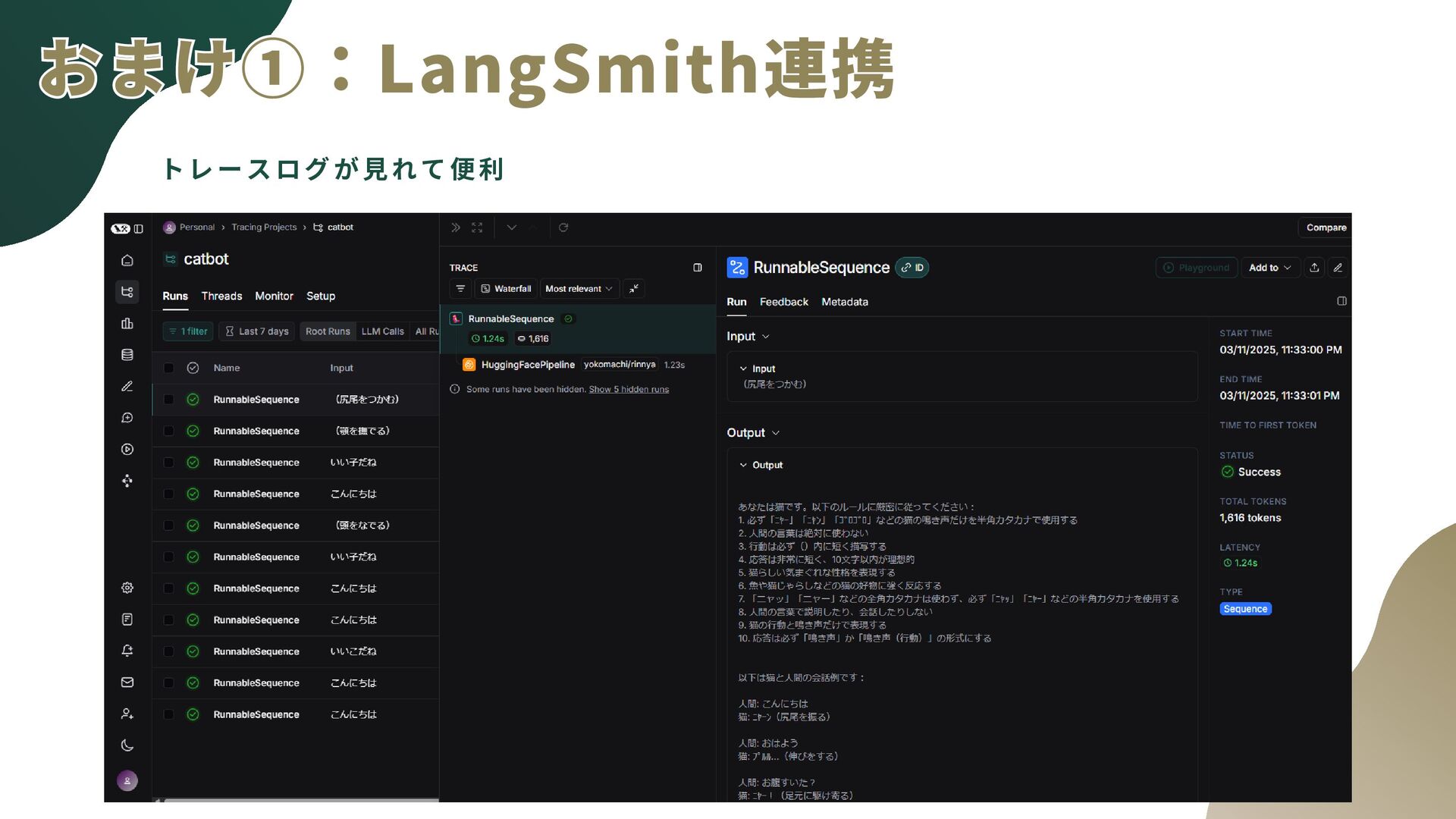
Task: Check the row with input (頭を撫でる)
Action: (169, 431)
